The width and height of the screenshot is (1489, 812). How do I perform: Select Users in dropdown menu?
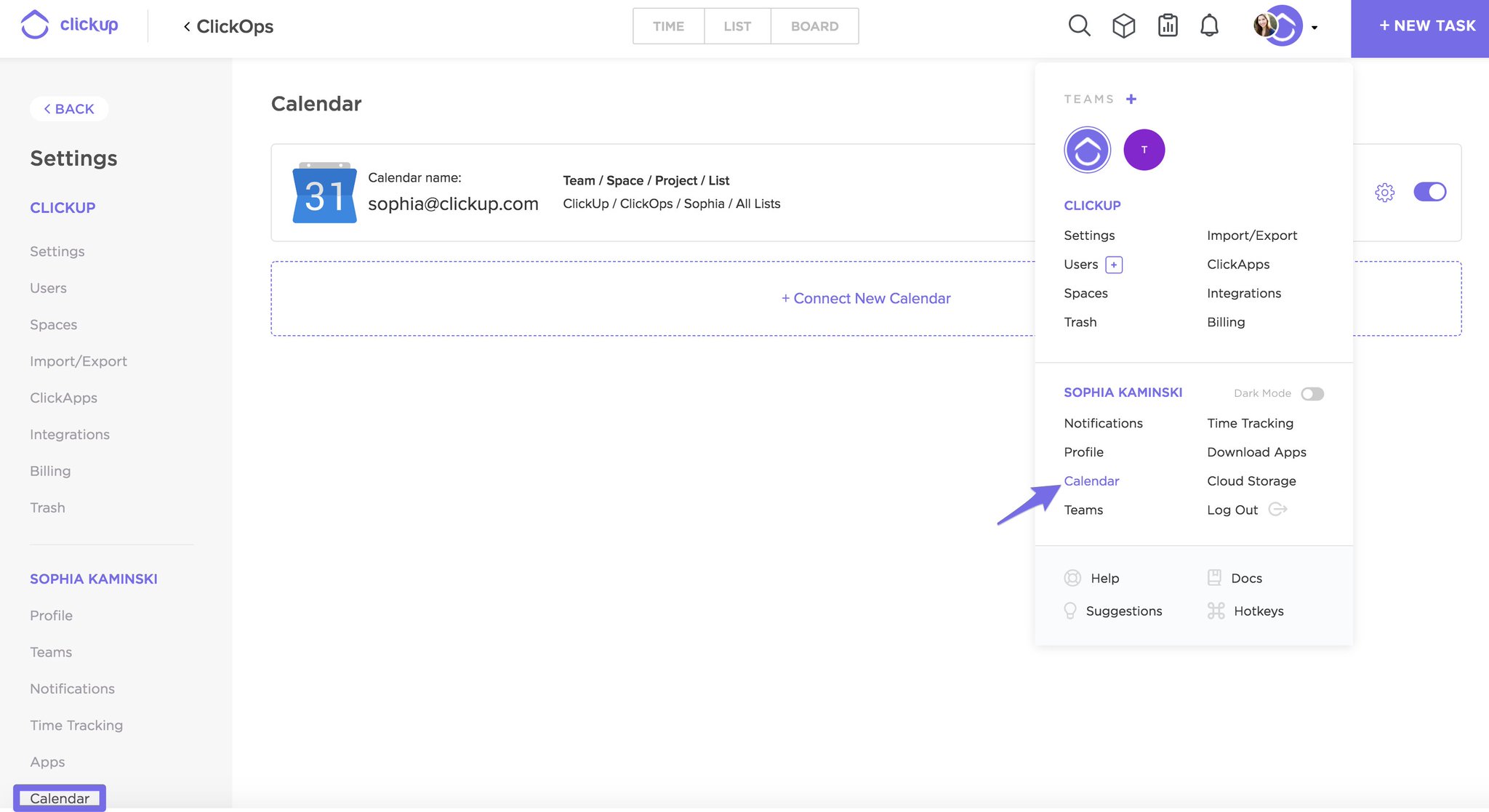[1080, 265]
